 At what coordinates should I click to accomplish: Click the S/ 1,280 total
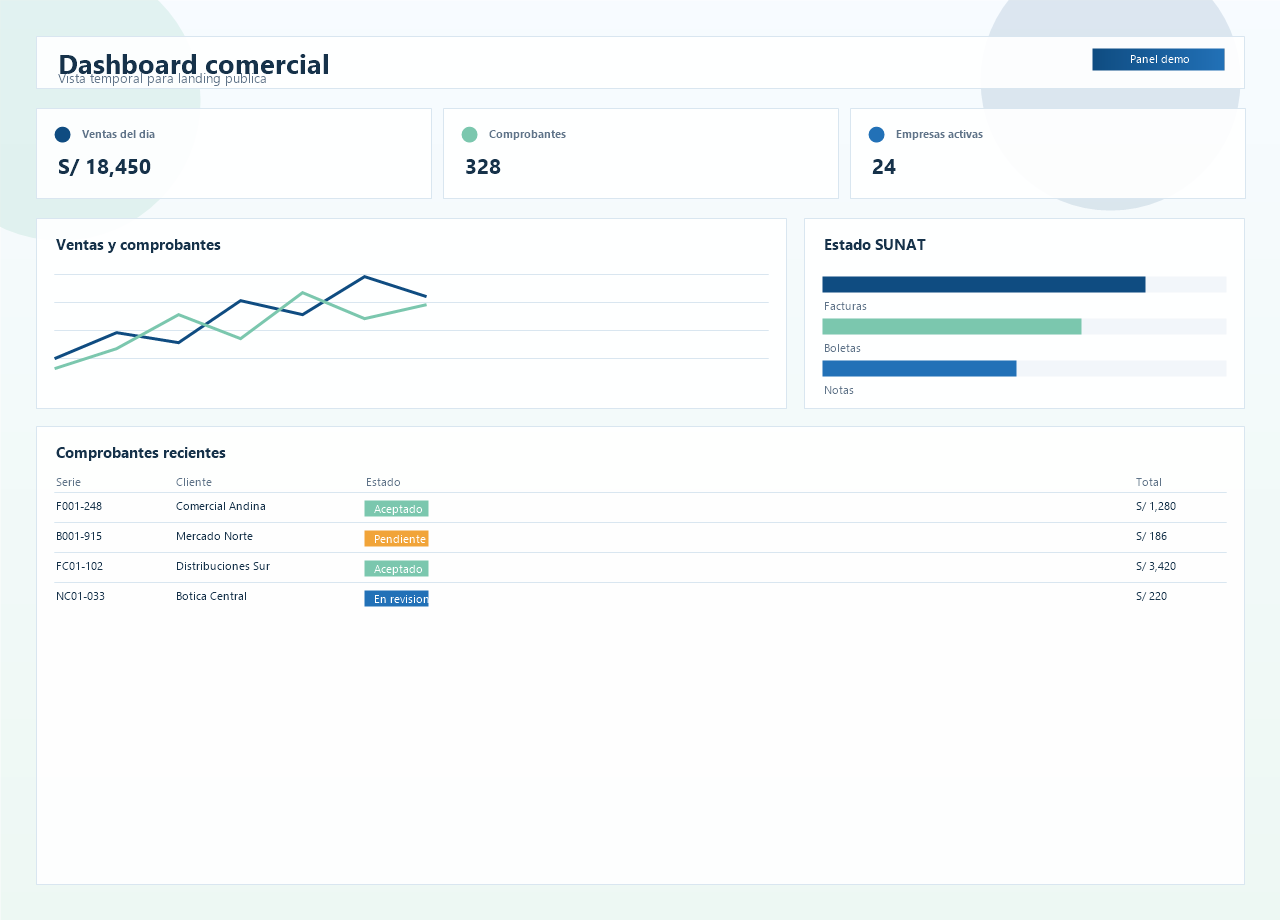coord(1156,506)
